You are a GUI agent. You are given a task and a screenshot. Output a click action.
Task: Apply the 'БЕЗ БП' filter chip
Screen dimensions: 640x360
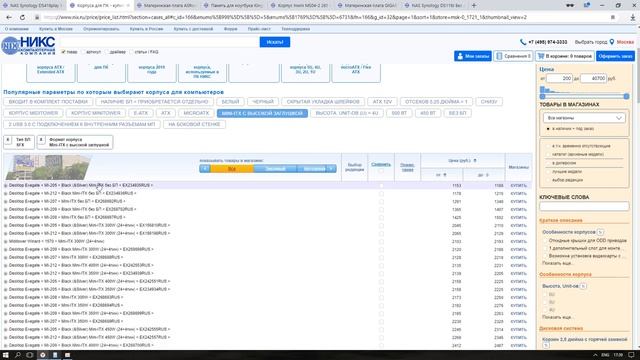point(458,113)
